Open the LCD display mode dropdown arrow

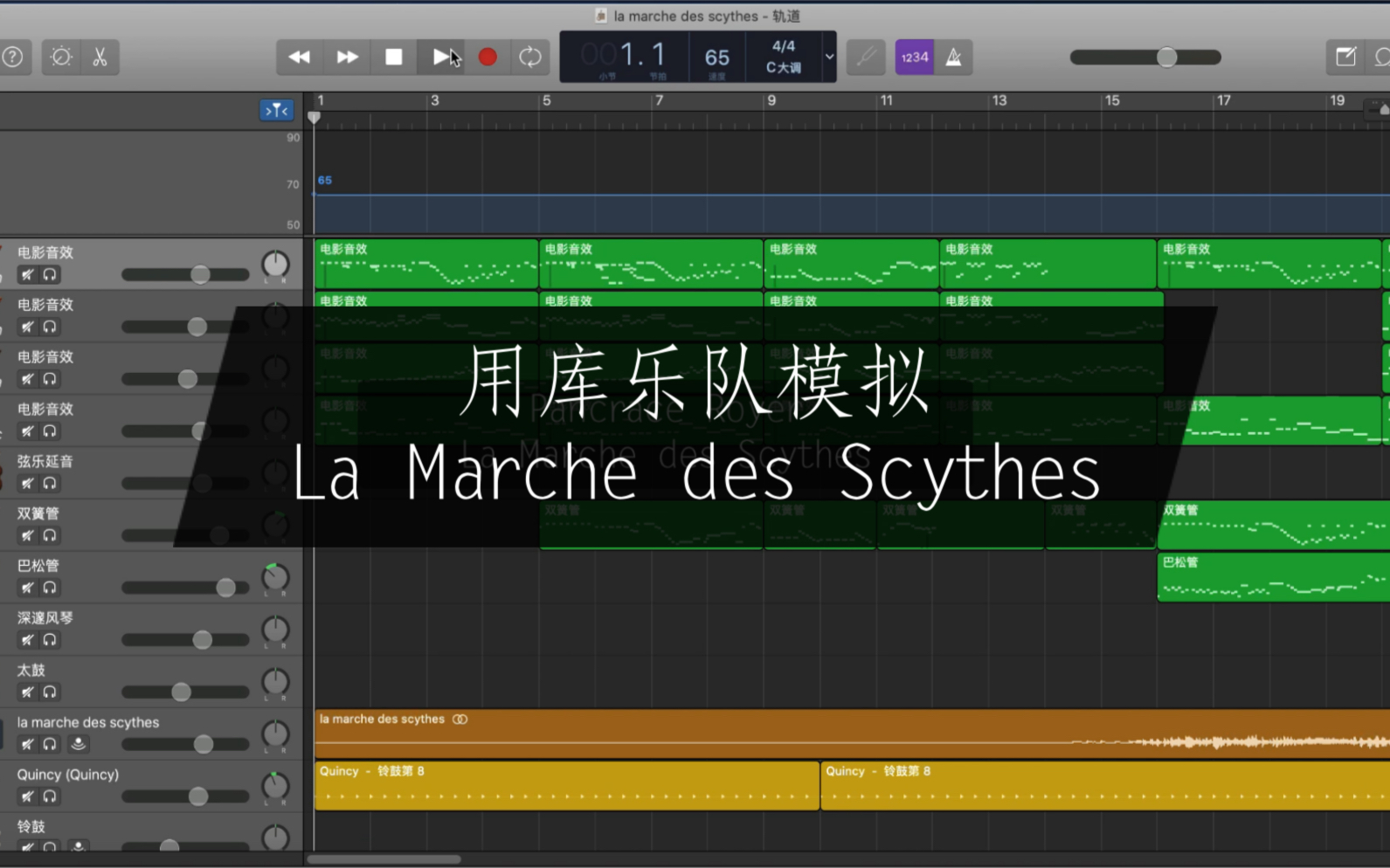click(x=829, y=57)
